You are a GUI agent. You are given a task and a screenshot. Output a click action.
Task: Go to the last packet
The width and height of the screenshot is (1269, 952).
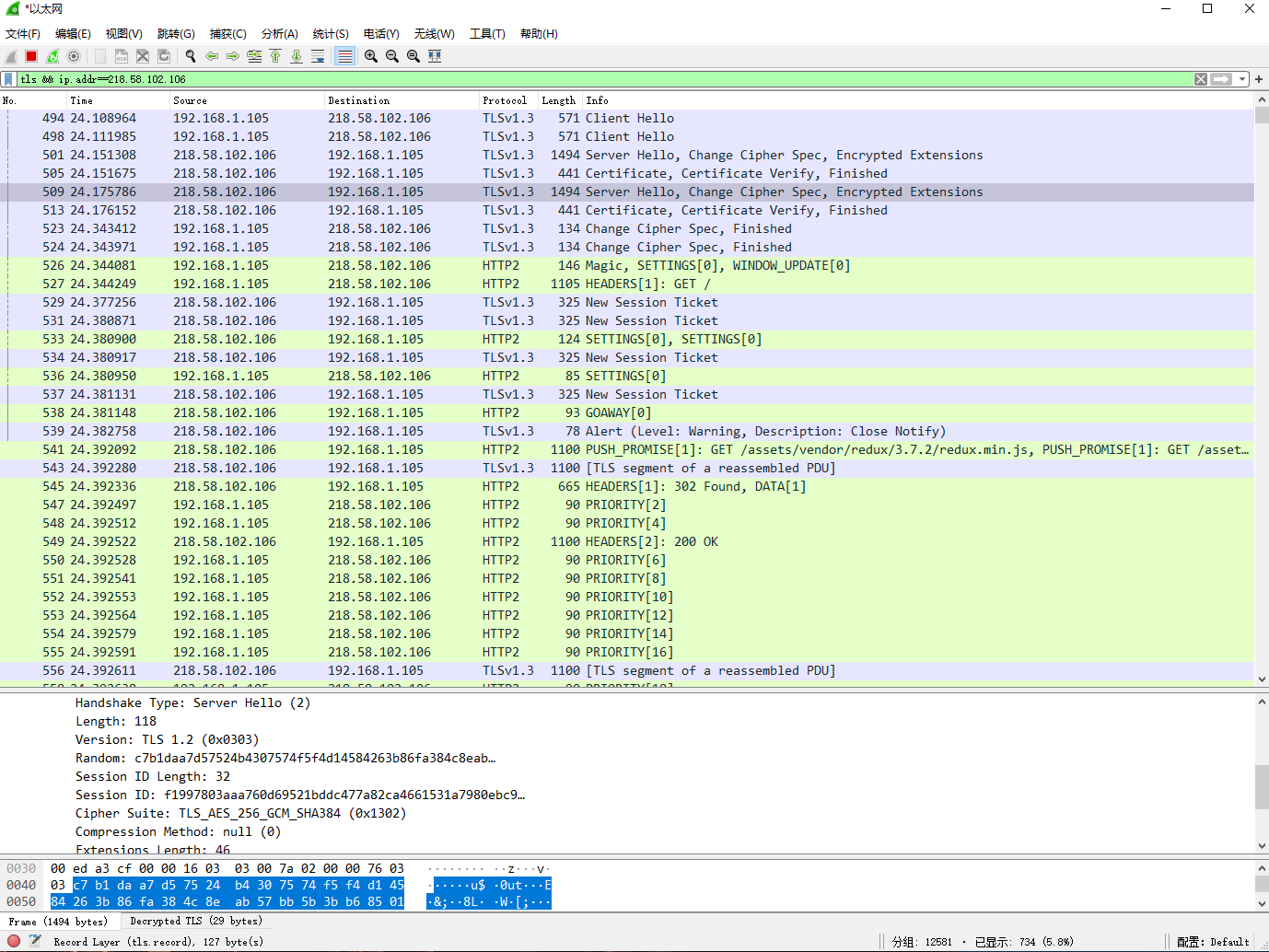point(297,56)
